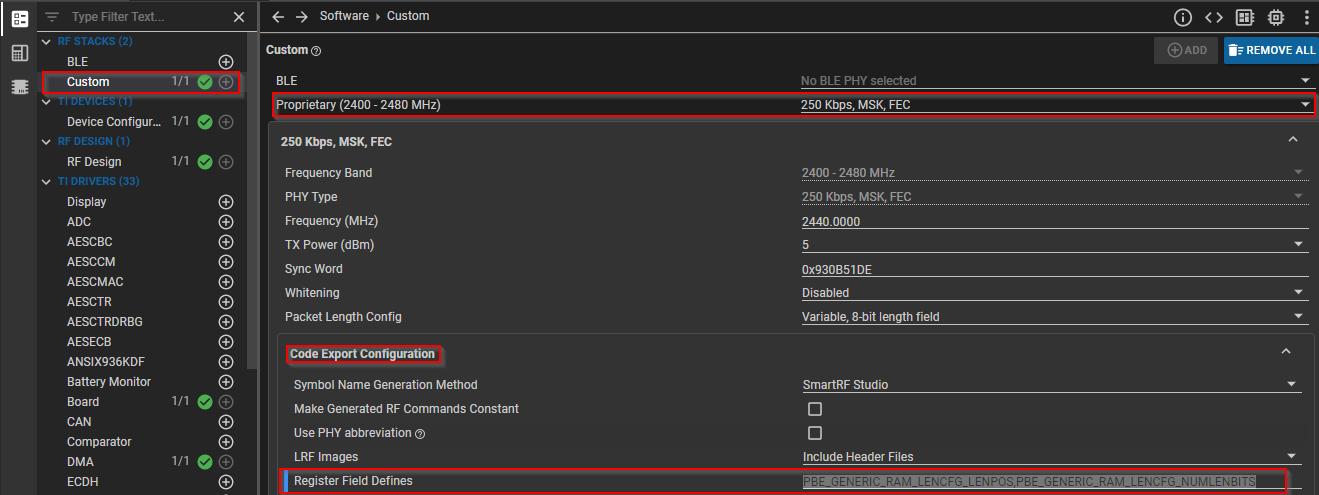1319x495 pixels.
Task: Collapse the Code Export Configuration section
Action: pyautogui.click(x=1286, y=352)
